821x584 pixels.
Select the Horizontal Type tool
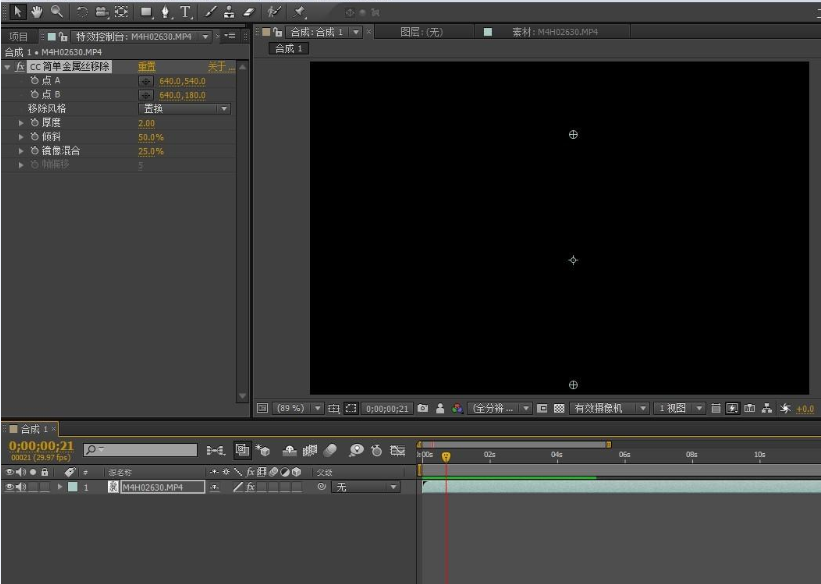185,12
